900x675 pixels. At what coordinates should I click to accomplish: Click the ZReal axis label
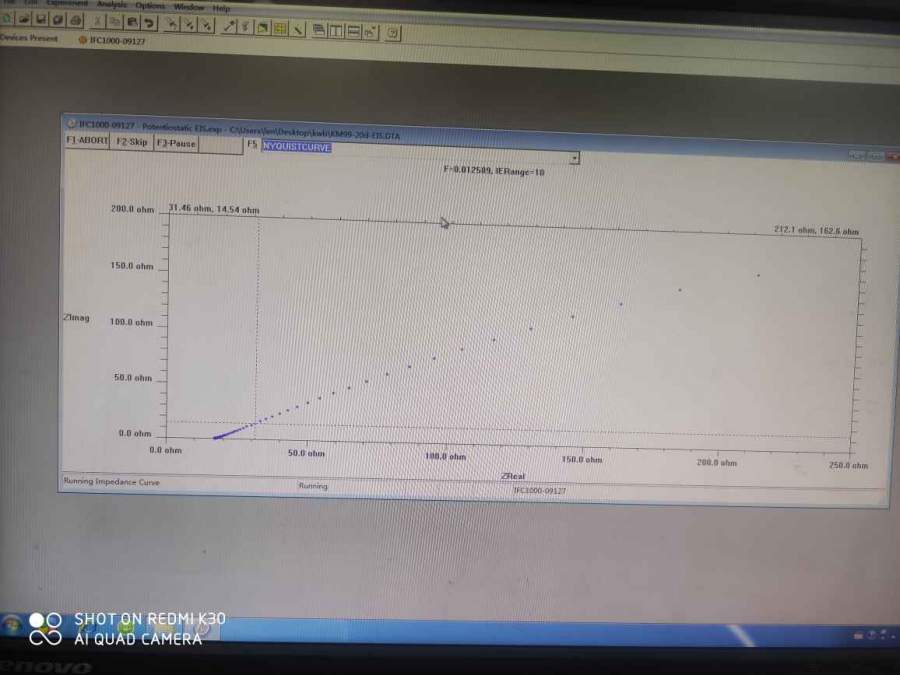coord(513,476)
